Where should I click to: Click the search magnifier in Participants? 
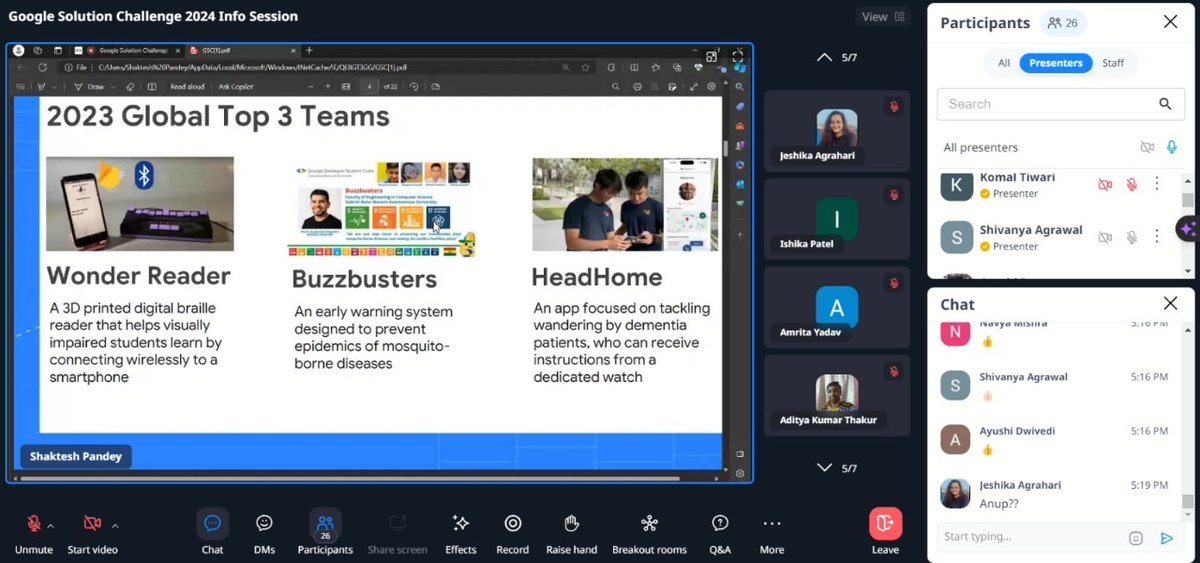pyautogui.click(x=1165, y=104)
